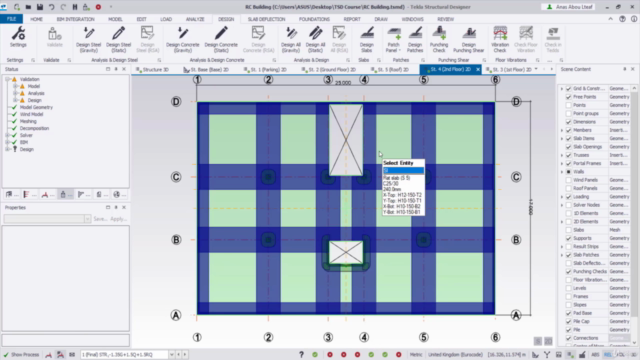Open the FILE menu
Viewport: 640px width, 360px height.
click(11, 19)
